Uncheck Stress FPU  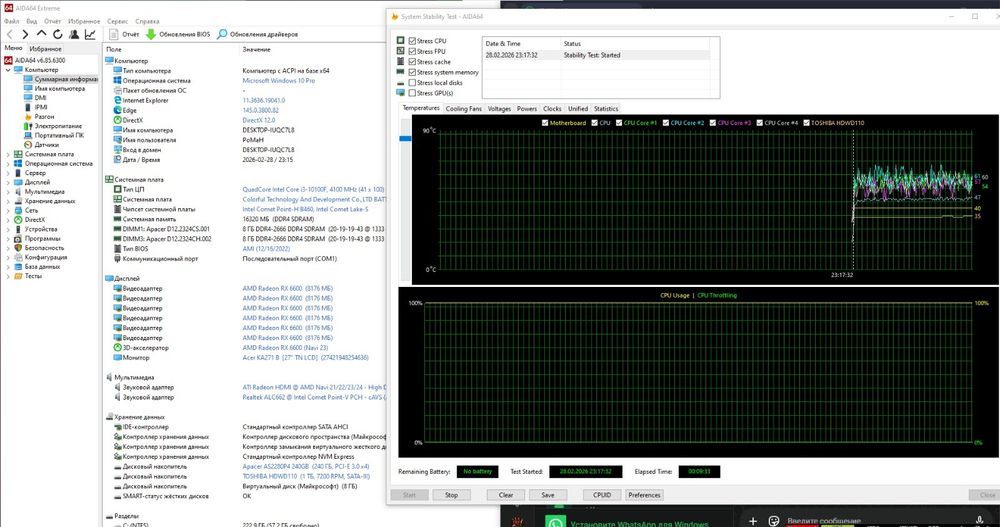pos(412,51)
